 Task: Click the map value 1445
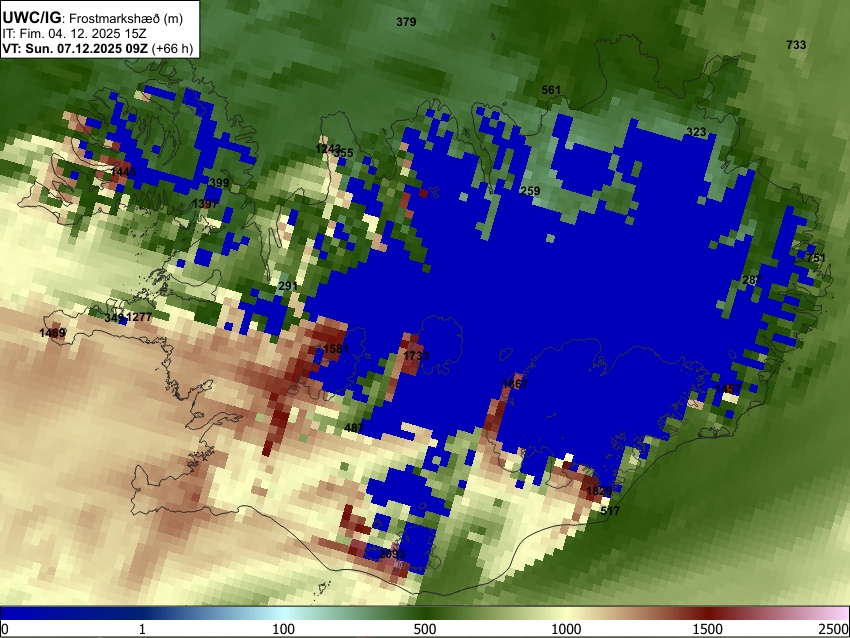coord(124,172)
